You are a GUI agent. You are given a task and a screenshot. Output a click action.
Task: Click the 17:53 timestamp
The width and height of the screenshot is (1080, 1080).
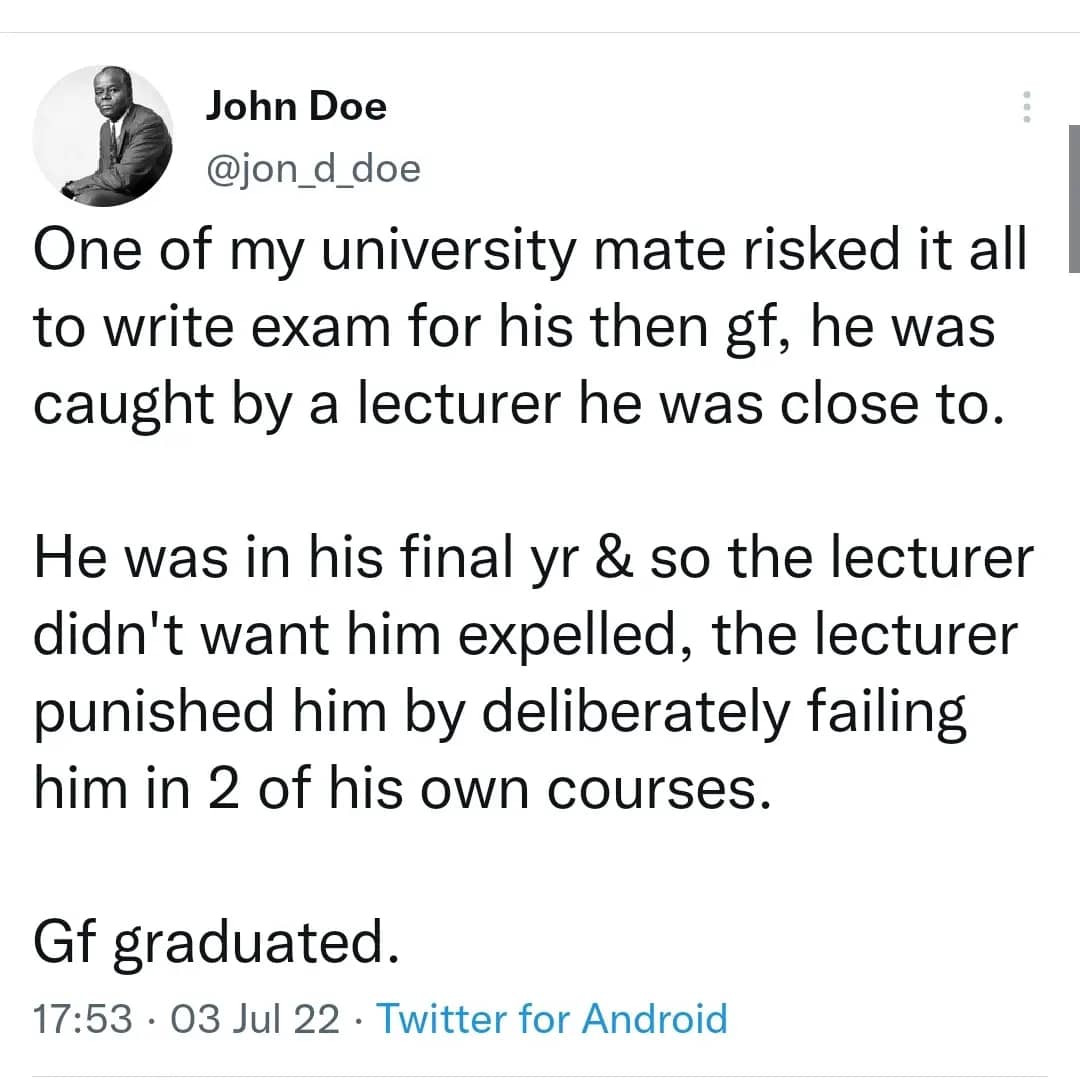[83, 1019]
